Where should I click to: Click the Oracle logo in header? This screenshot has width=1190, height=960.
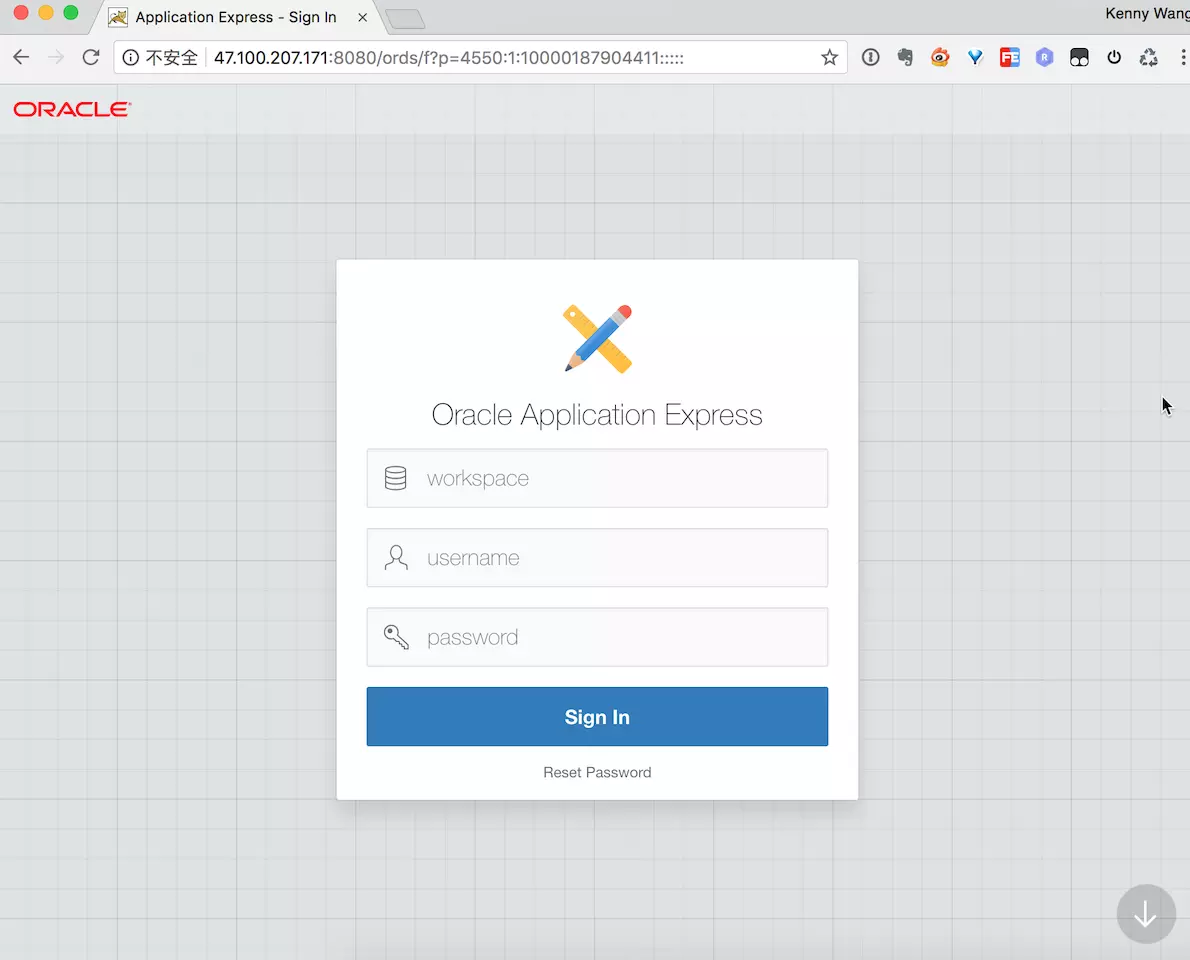[x=72, y=109]
